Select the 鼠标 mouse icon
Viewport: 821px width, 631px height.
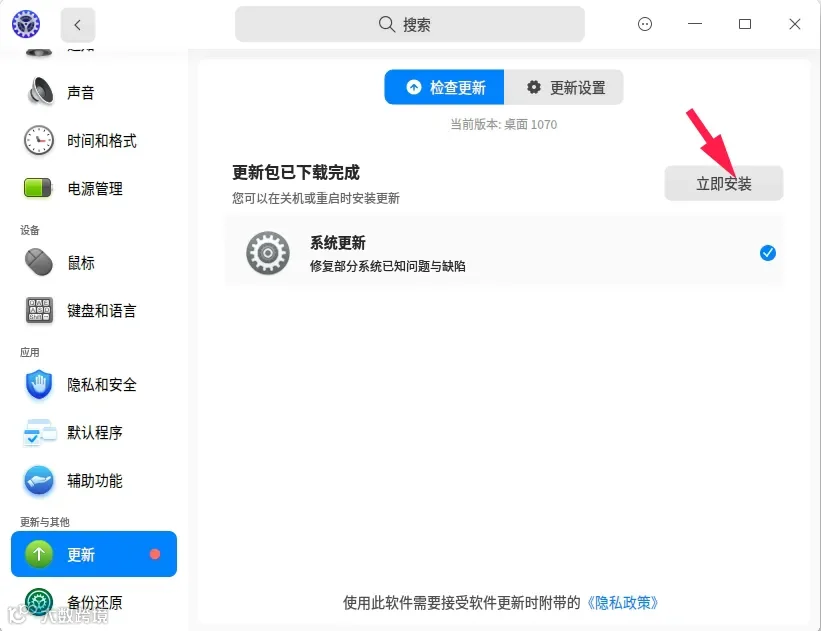pos(39,262)
